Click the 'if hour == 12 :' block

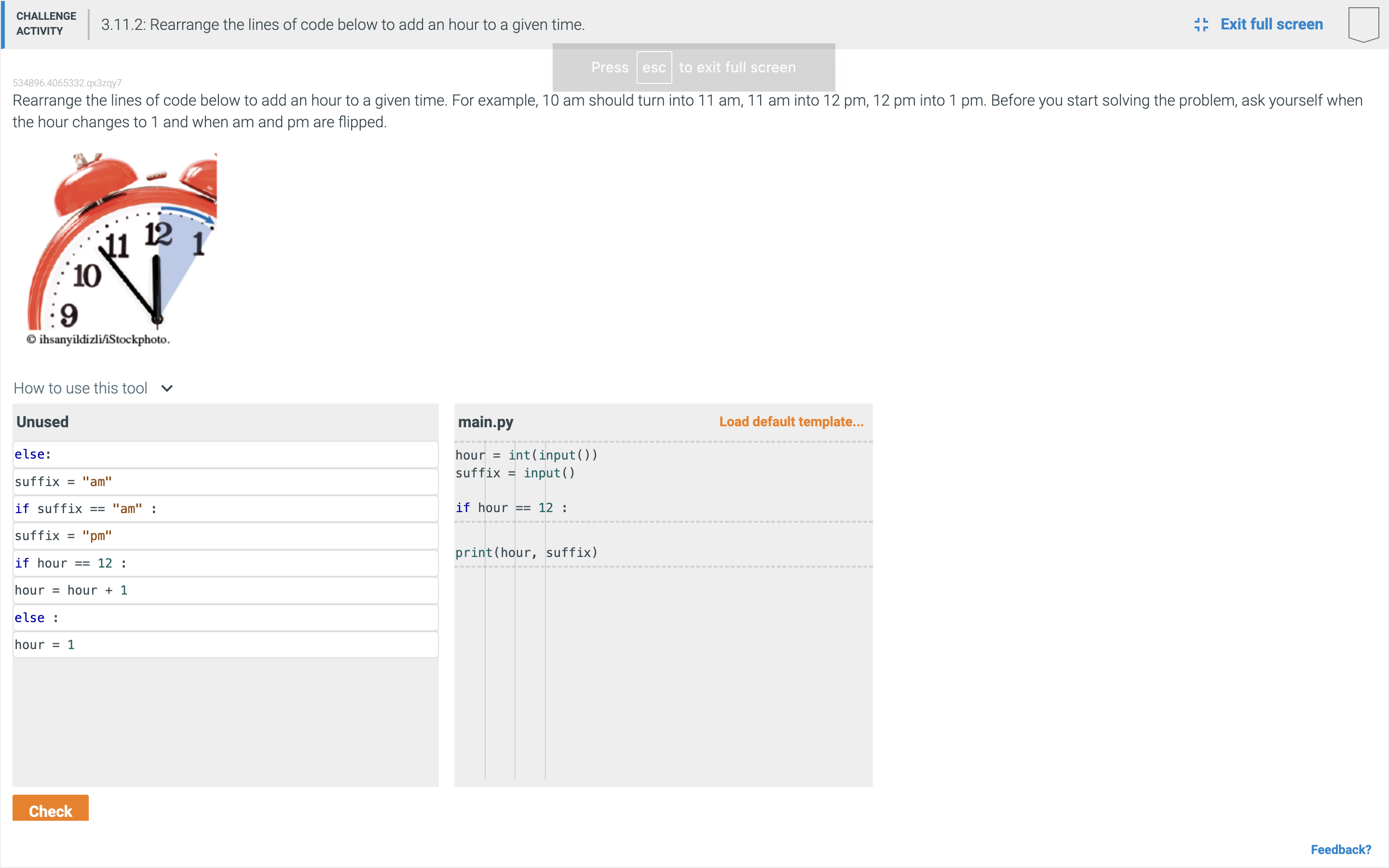point(226,563)
